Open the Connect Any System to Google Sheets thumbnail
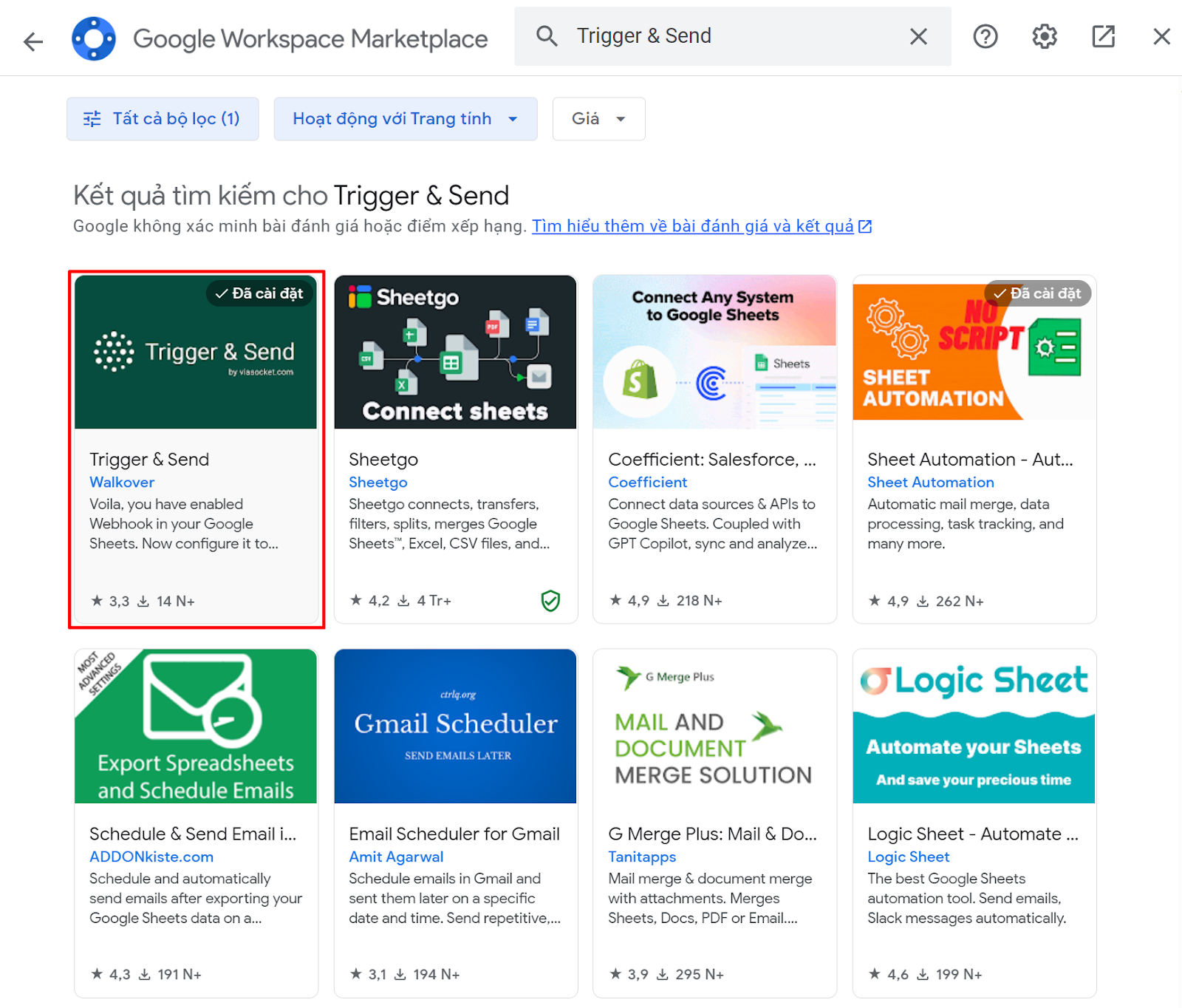 [x=714, y=352]
